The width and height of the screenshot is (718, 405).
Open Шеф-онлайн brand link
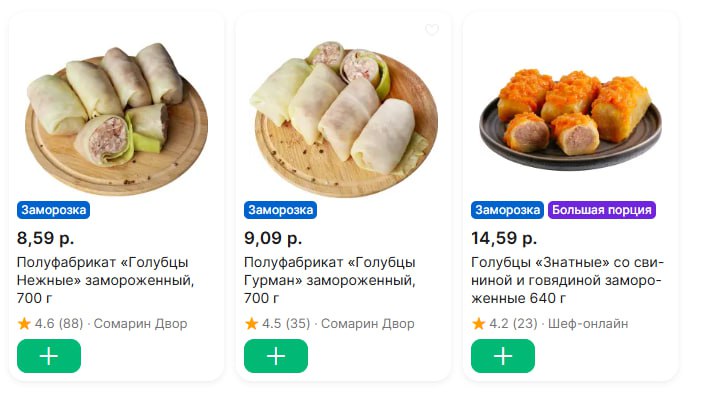(588, 323)
